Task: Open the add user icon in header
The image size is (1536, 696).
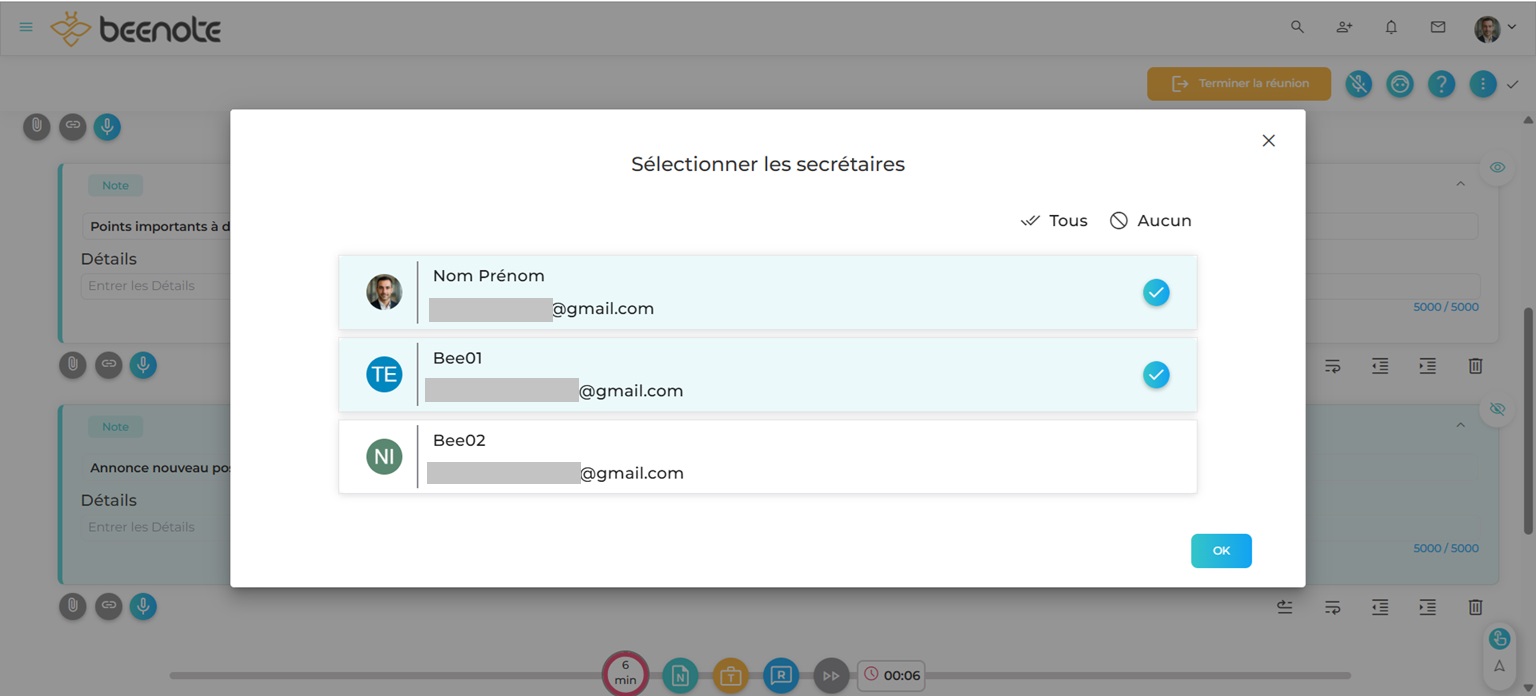Action: (x=1344, y=28)
